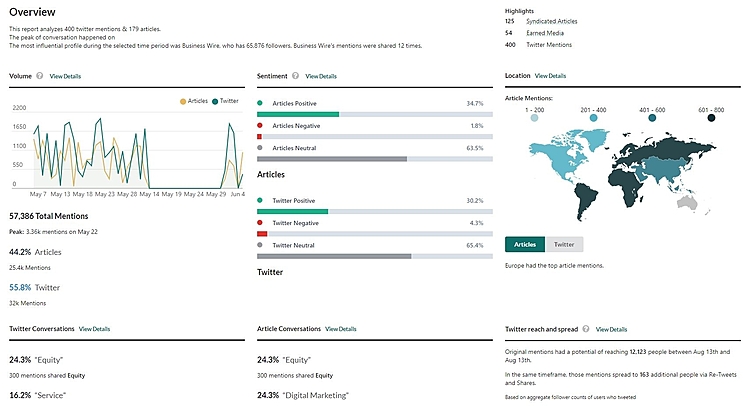Image resolution: width=750 pixels, height=406 pixels.
Task: Open View Details for Twitter Conversations
Action: click(94, 328)
